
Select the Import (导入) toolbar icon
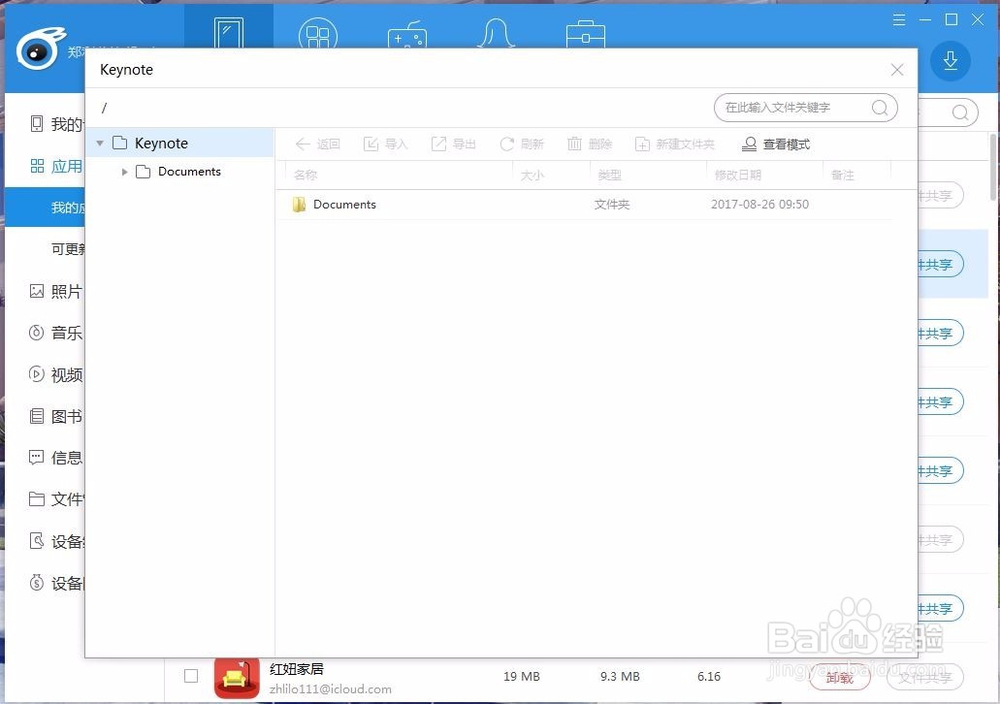tap(385, 143)
